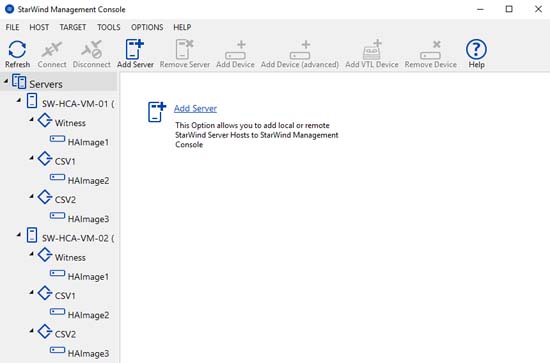Click the Add Server toolbar icon
Image resolution: width=550 pixels, height=363 pixels.
tap(135, 49)
